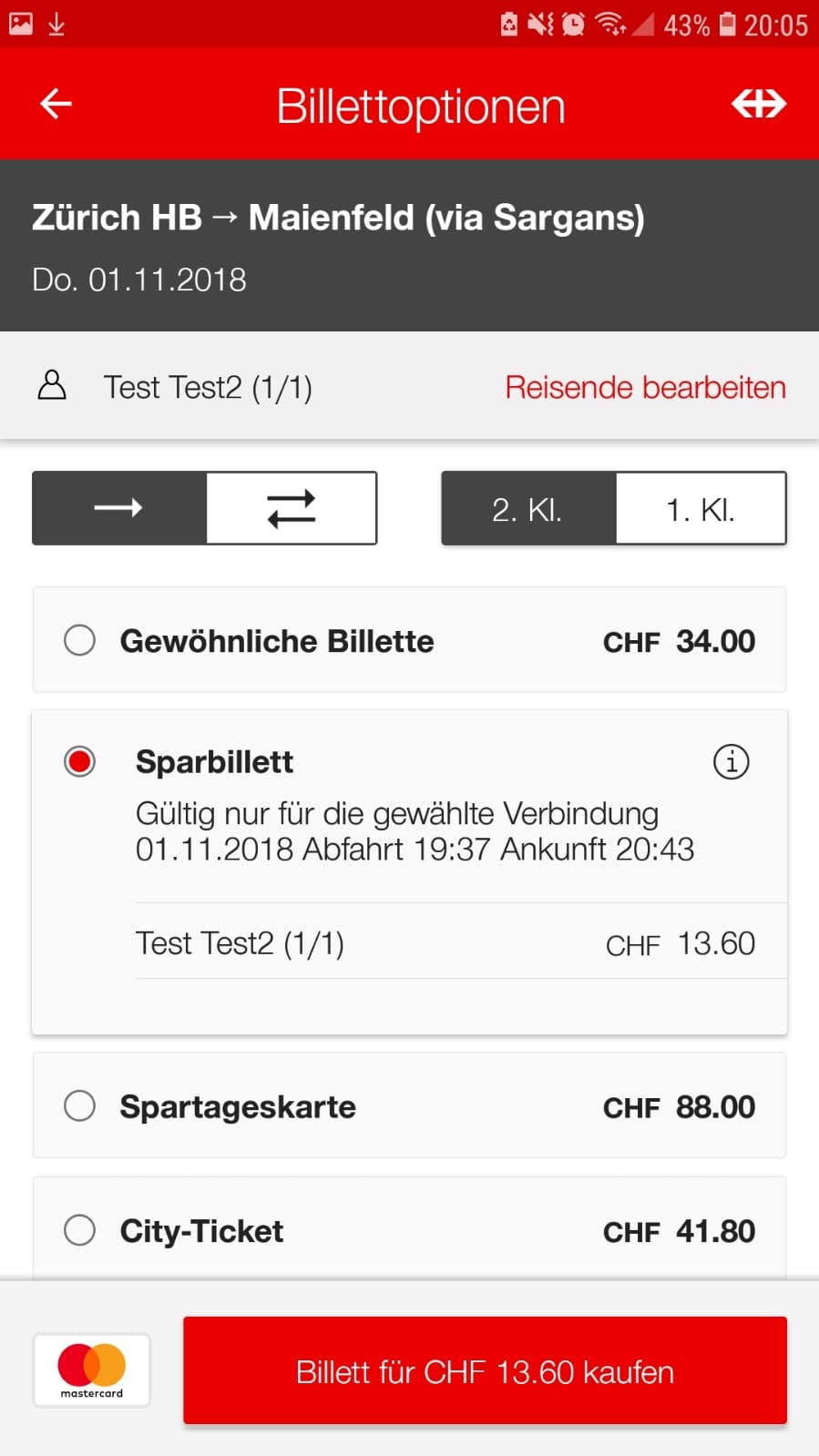Tap the back arrow icon

tap(56, 104)
